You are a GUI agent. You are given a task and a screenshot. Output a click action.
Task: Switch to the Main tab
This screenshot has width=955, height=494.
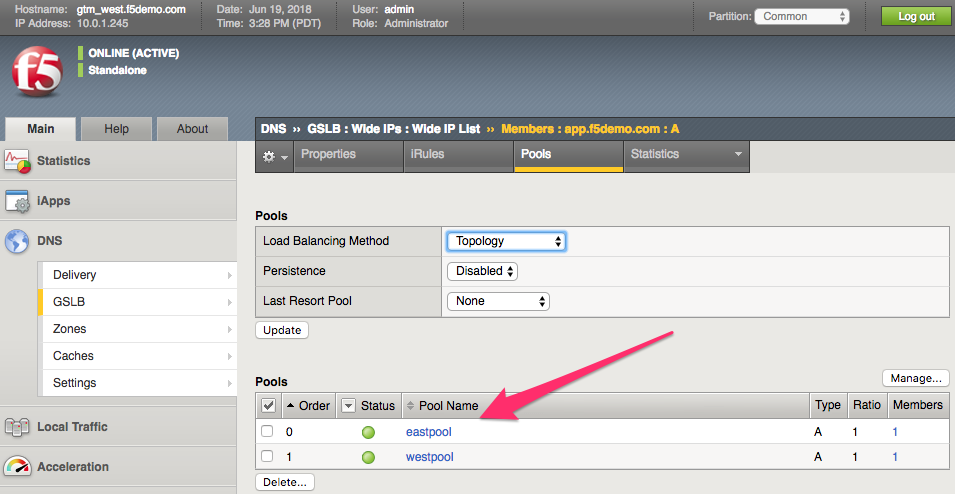tap(41, 129)
